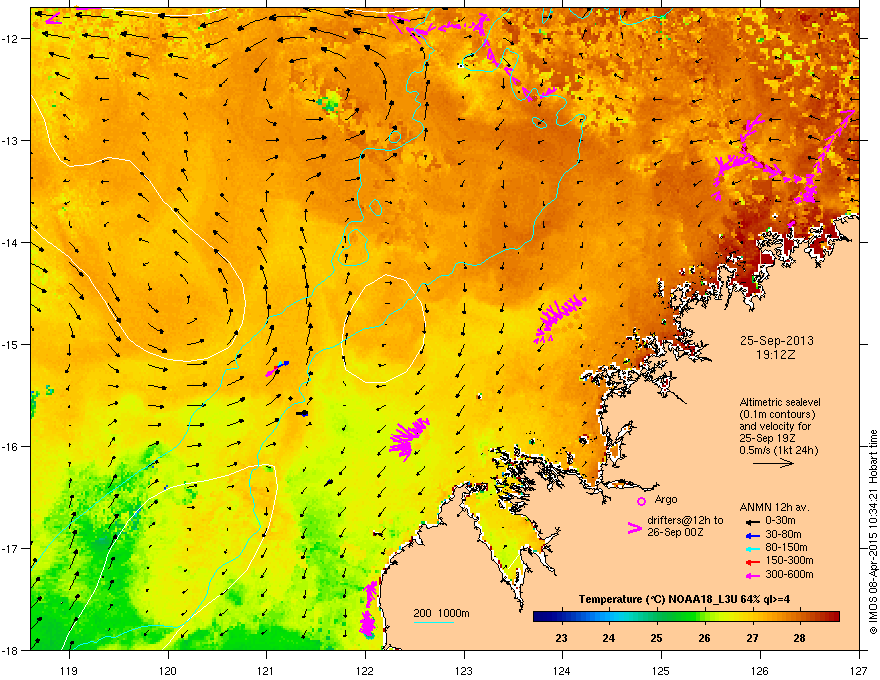
Task: Click the magenta drifter cluster near 122°E 17.7°S
Action: point(368,610)
